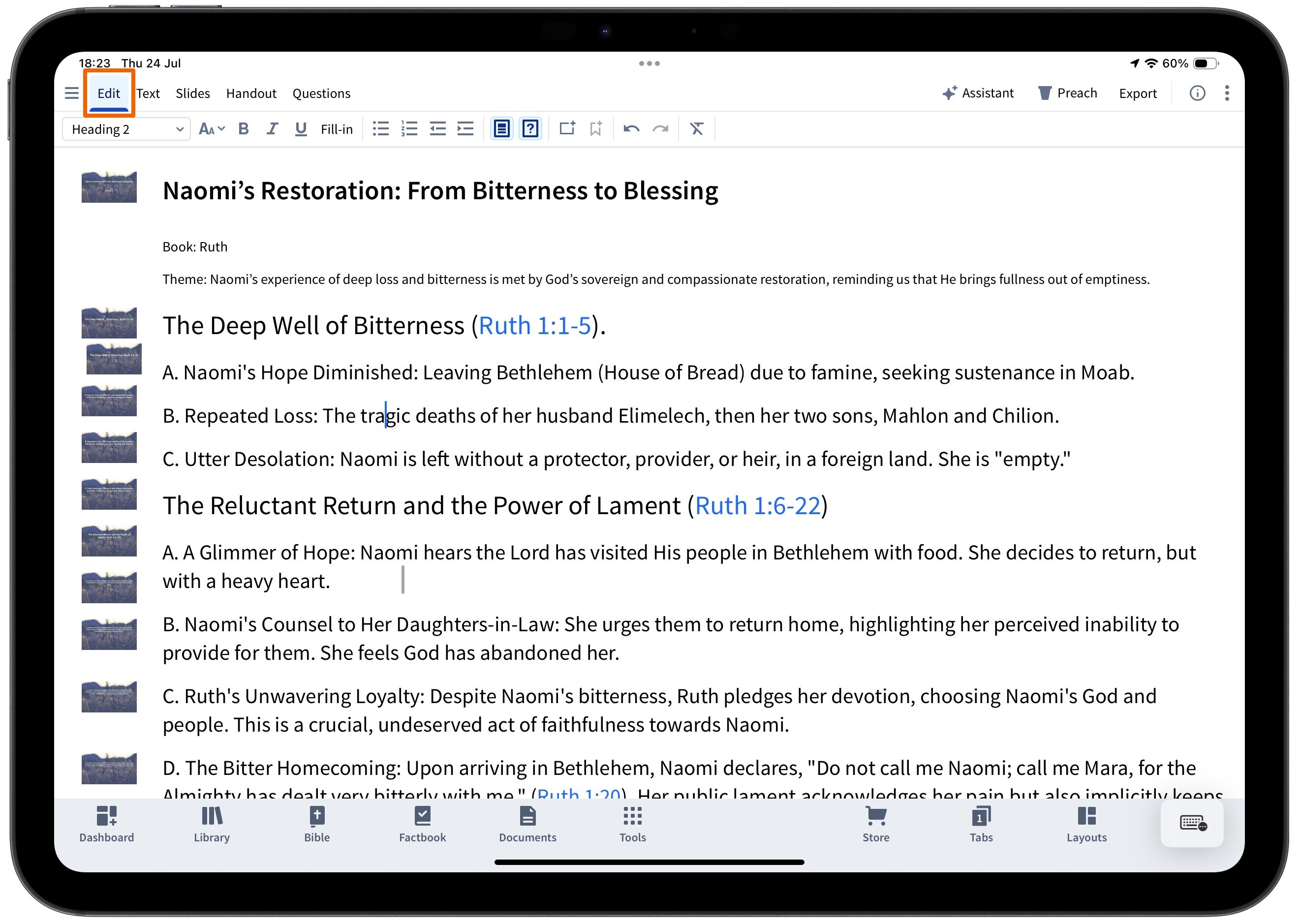Screen dimensions: 1299x924
Task: Increase indent level
Action: point(465,129)
